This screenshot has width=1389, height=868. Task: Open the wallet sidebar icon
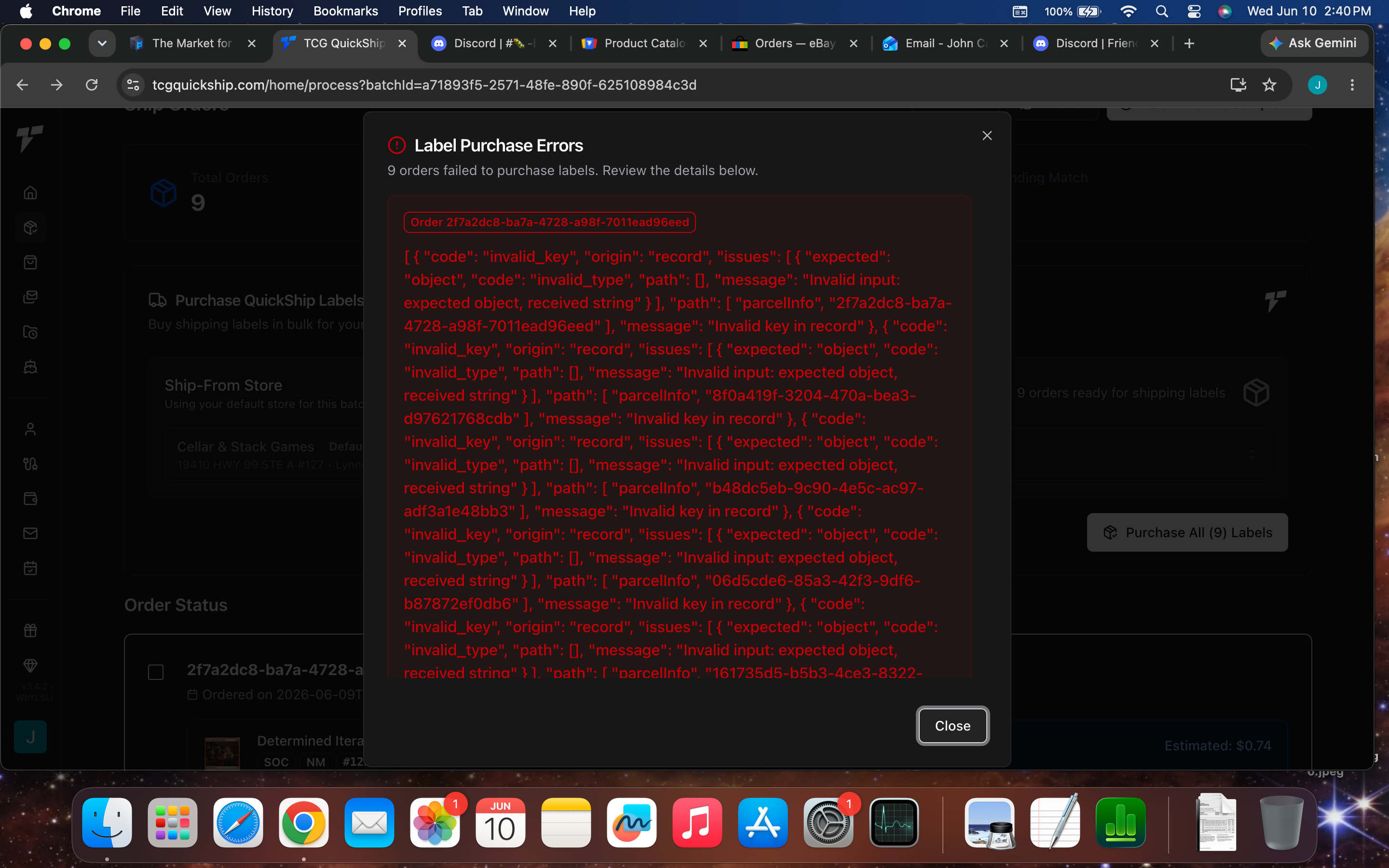30,498
